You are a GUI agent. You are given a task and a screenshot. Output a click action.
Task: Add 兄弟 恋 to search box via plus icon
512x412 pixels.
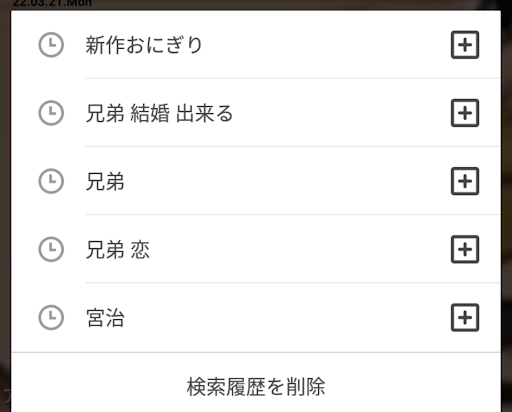(465, 249)
